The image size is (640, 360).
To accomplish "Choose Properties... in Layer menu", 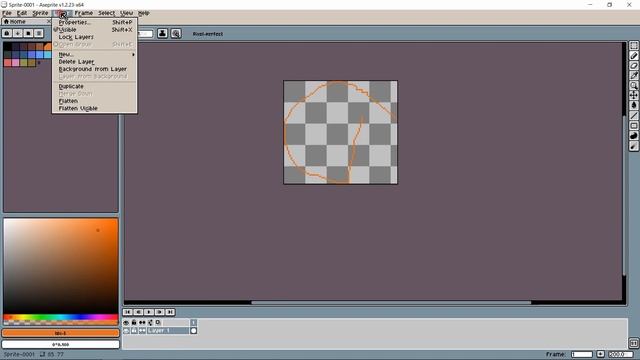I will [94, 22].
